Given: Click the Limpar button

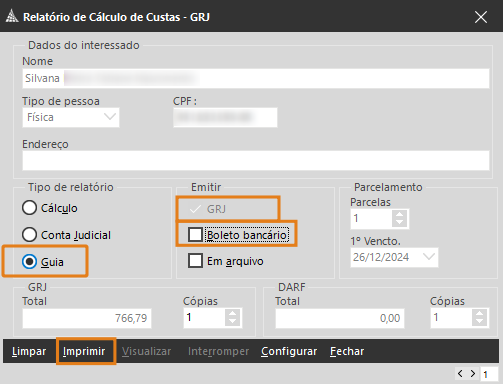Looking at the screenshot, I should [x=29, y=351].
